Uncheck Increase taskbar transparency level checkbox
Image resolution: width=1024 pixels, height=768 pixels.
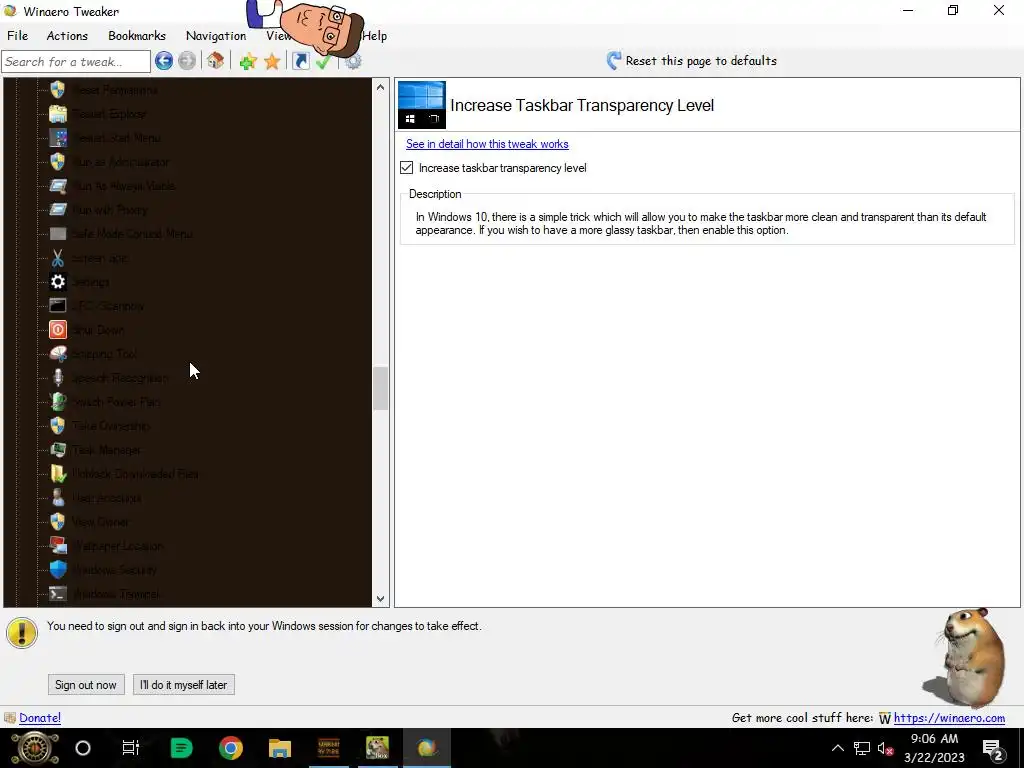point(406,168)
